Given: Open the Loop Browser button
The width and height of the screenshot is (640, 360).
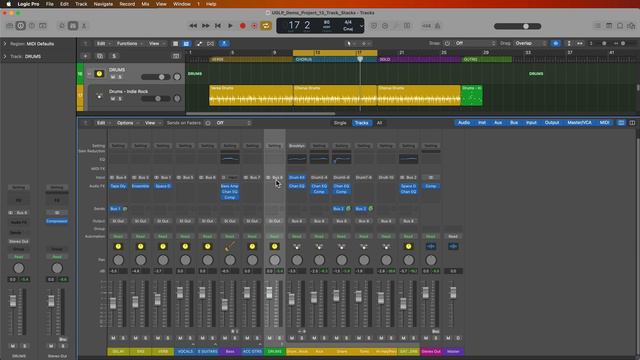Looking at the screenshot, I should coord(620,26).
